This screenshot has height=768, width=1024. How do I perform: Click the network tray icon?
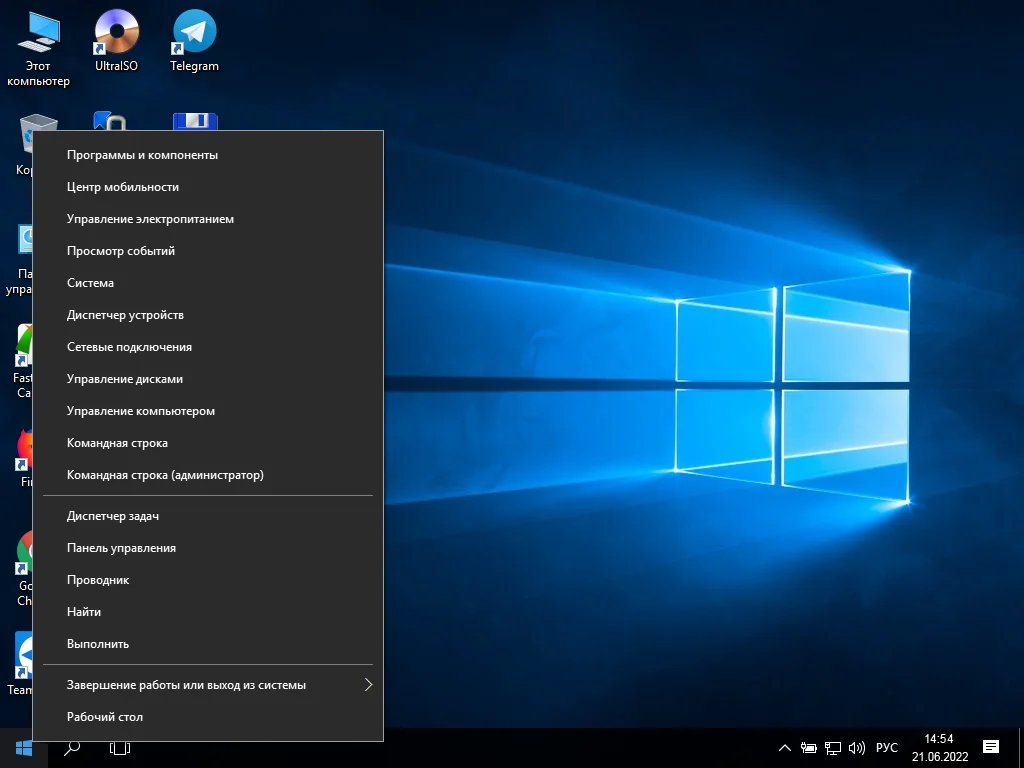(833, 748)
